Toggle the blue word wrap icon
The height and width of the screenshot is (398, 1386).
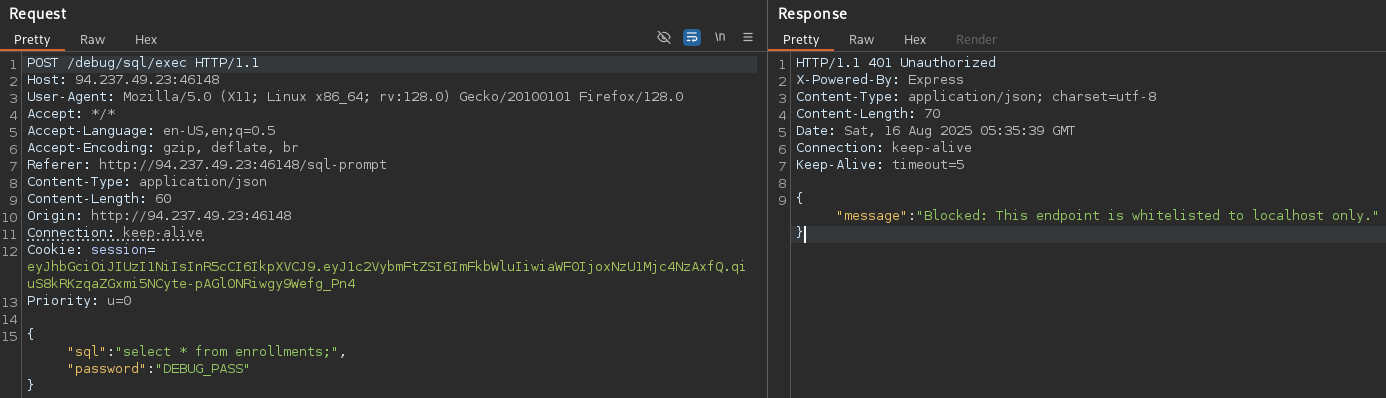692,37
